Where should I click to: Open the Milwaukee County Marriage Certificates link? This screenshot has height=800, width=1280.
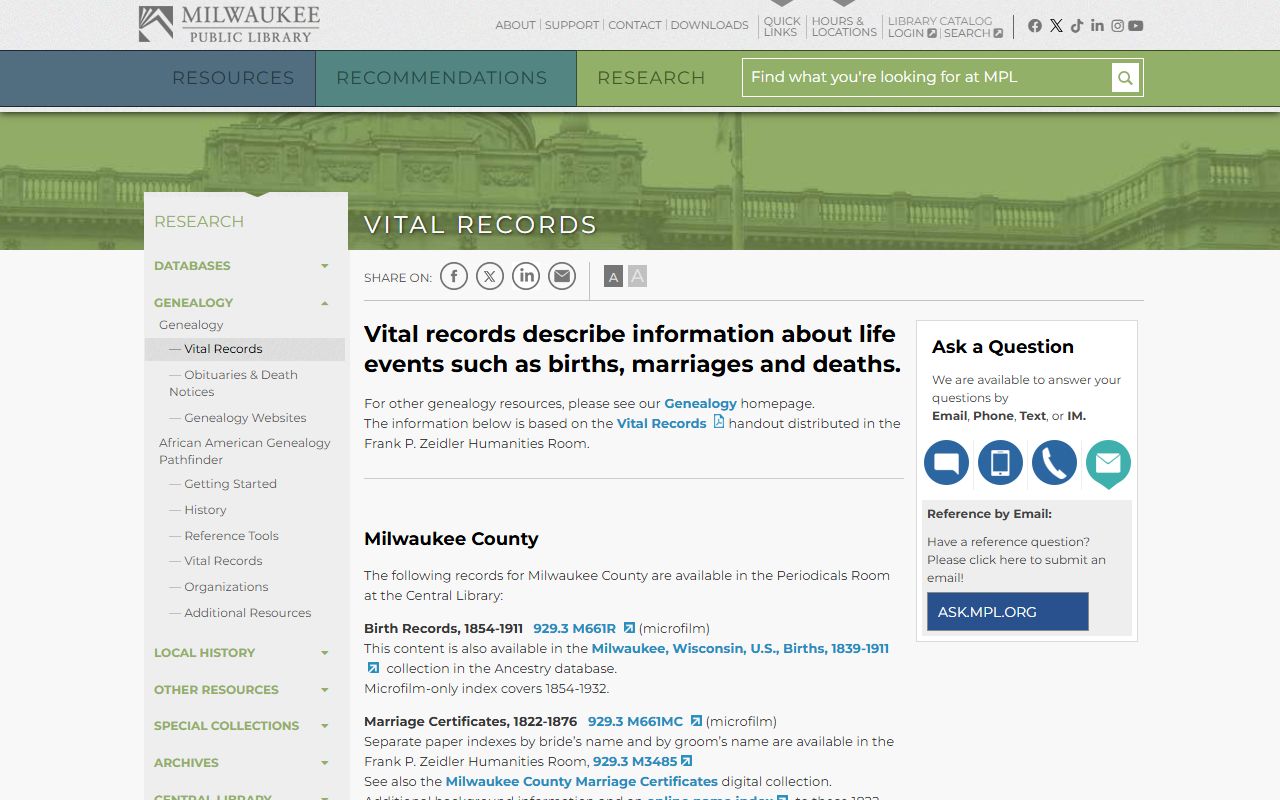click(582, 781)
